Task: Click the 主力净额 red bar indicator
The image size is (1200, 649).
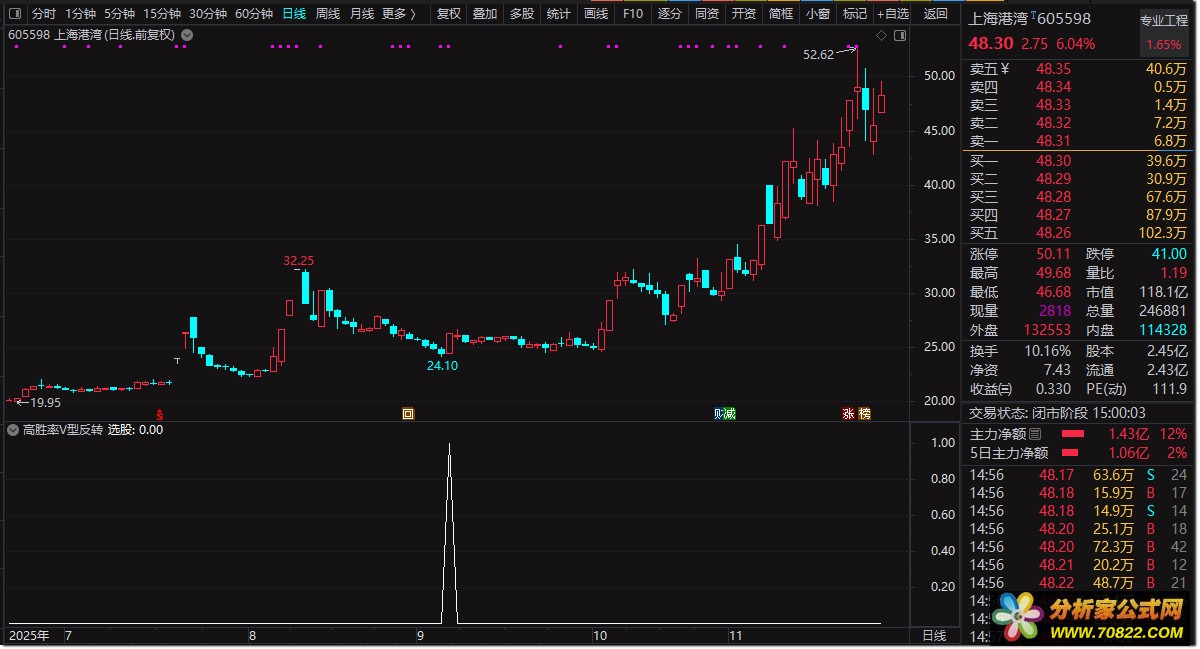Action: (x=1072, y=434)
